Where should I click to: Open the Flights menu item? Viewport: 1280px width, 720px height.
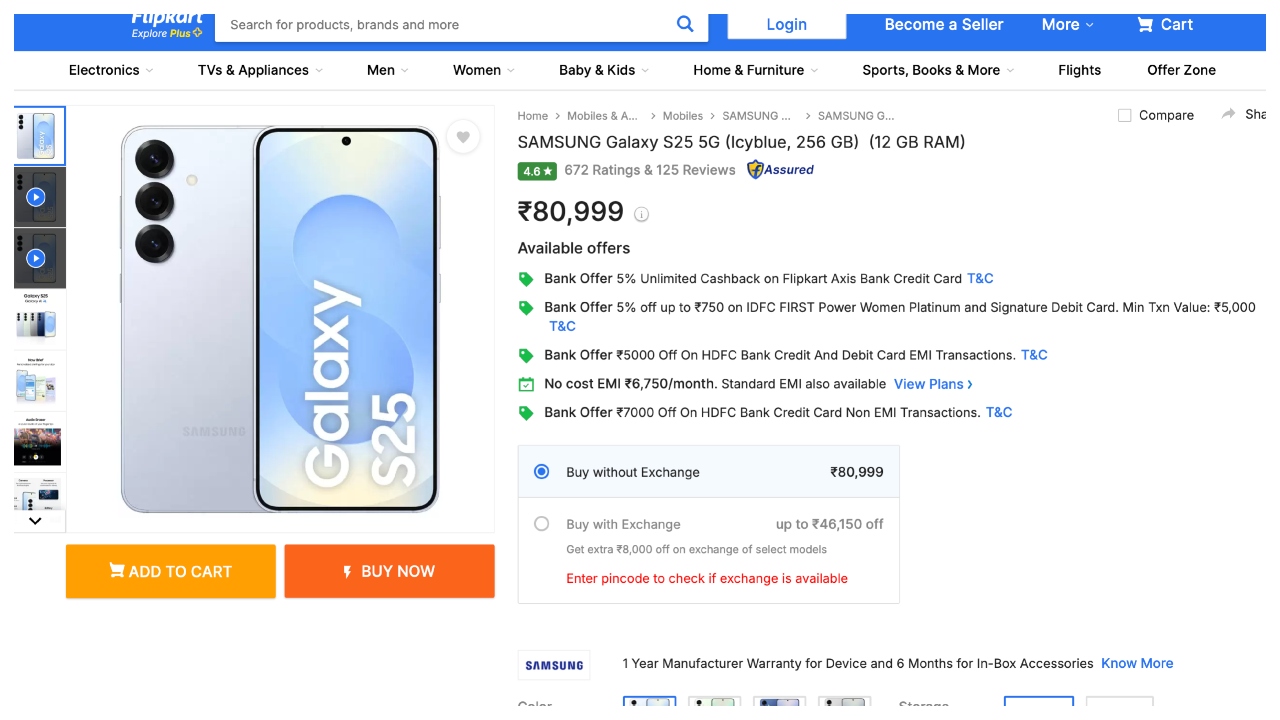[x=1079, y=70]
